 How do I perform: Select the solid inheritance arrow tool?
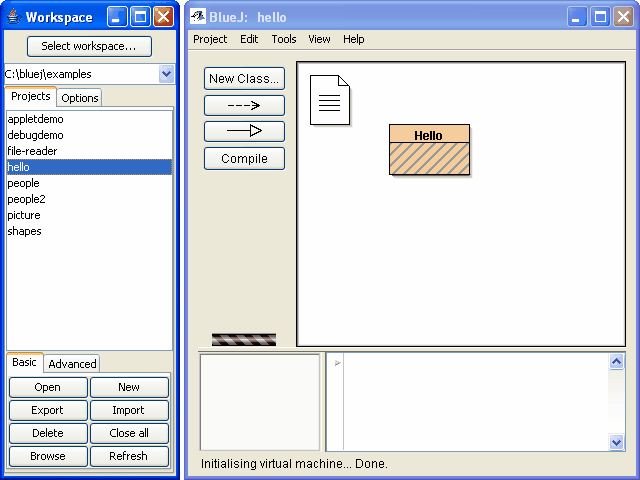[244, 131]
